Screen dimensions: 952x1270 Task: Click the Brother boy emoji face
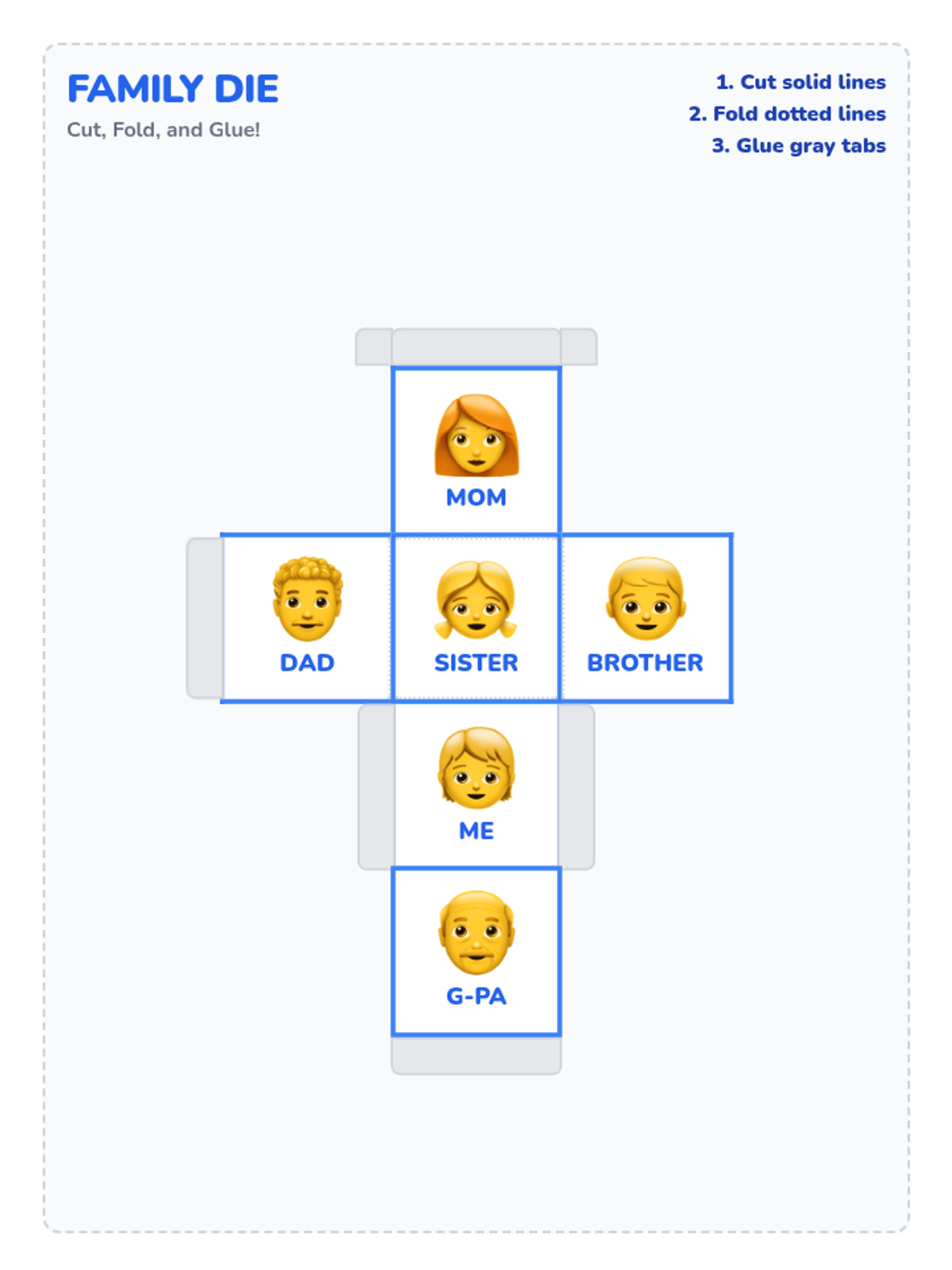(x=645, y=599)
